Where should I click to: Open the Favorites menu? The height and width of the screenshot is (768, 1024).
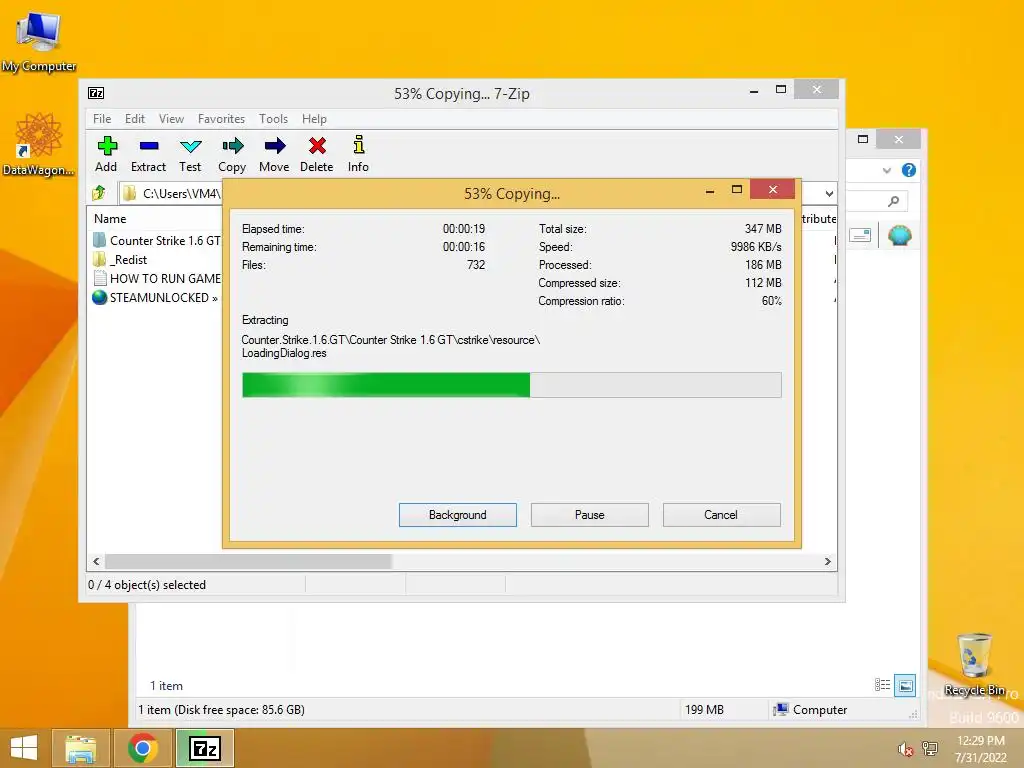[x=221, y=119]
